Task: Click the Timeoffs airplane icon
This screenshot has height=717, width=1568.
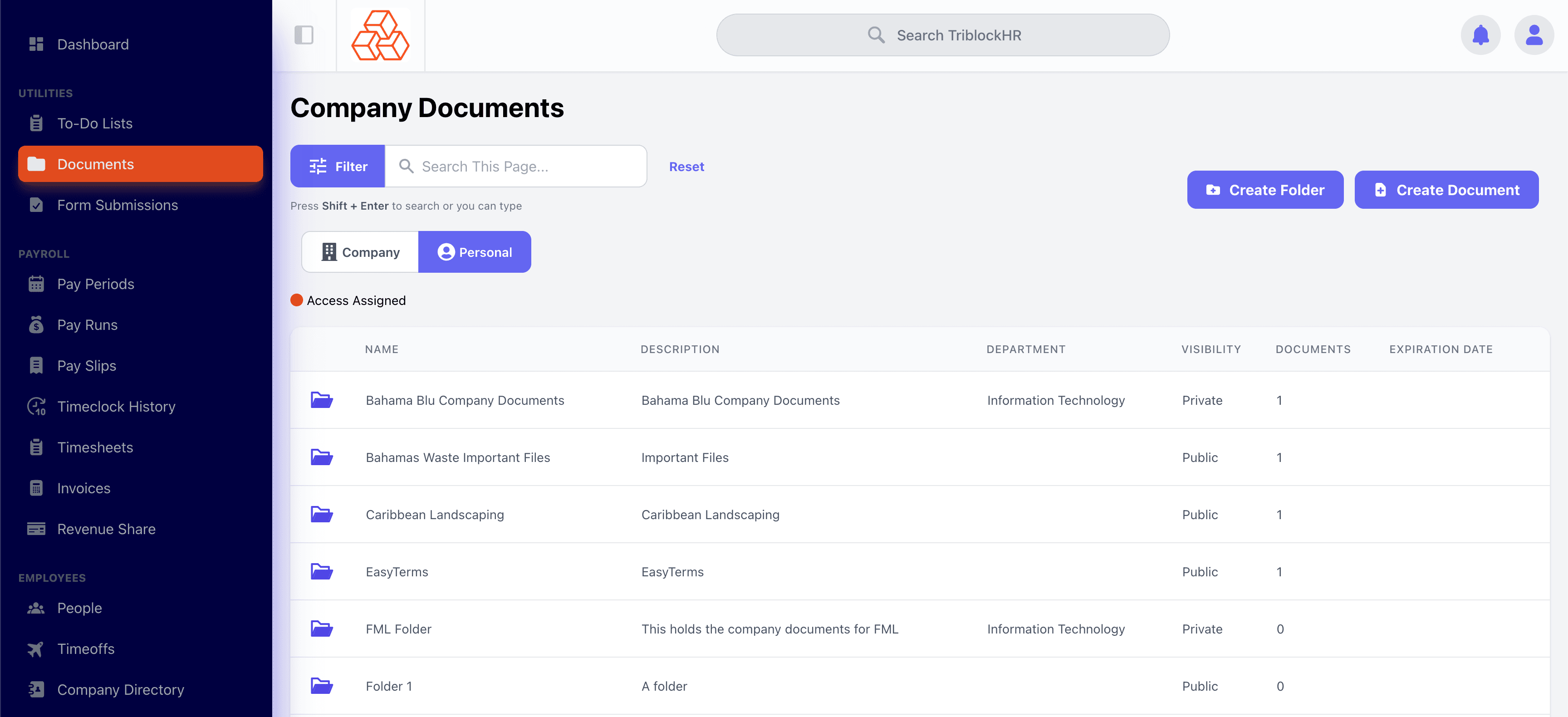Action: click(36, 649)
